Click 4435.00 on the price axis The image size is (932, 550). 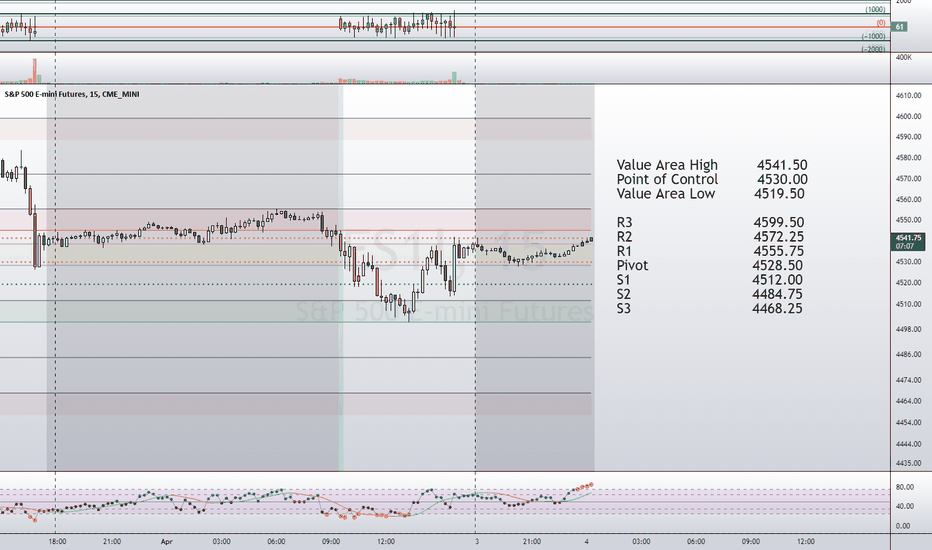tap(908, 463)
